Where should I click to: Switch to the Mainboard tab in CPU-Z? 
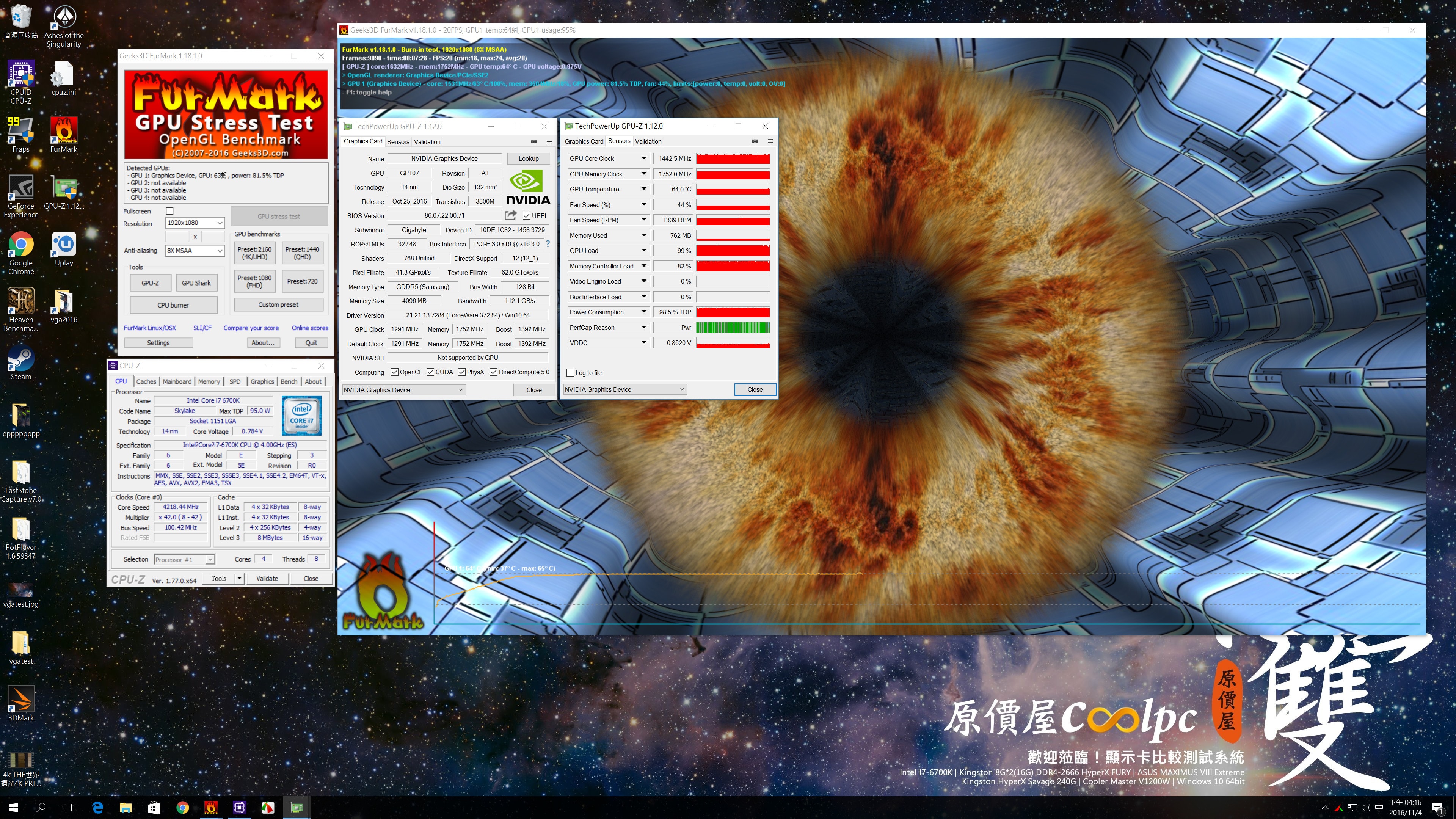click(x=177, y=381)
